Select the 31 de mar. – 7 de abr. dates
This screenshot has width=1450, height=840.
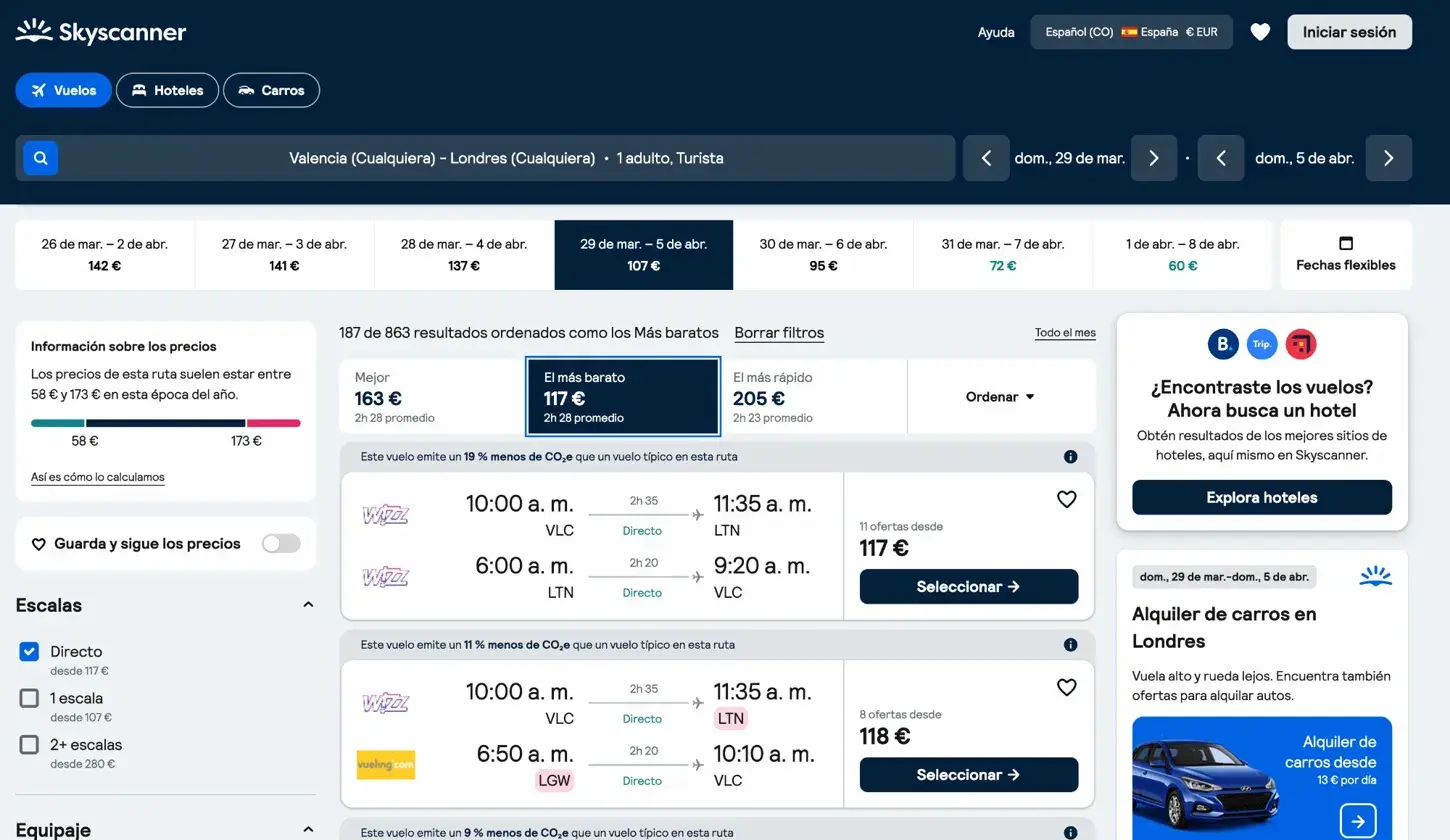(1002, 254)
